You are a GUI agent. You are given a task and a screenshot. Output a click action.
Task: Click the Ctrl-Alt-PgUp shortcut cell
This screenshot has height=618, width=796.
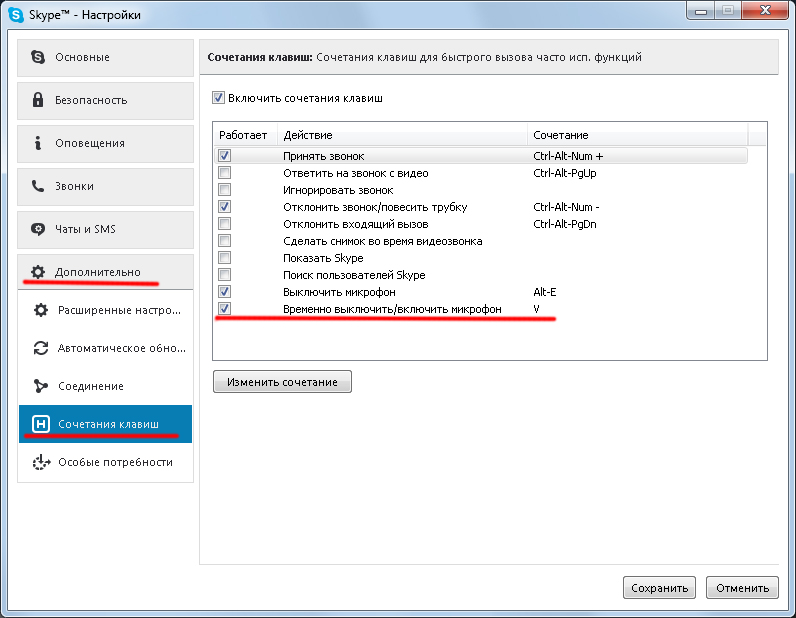565,173
